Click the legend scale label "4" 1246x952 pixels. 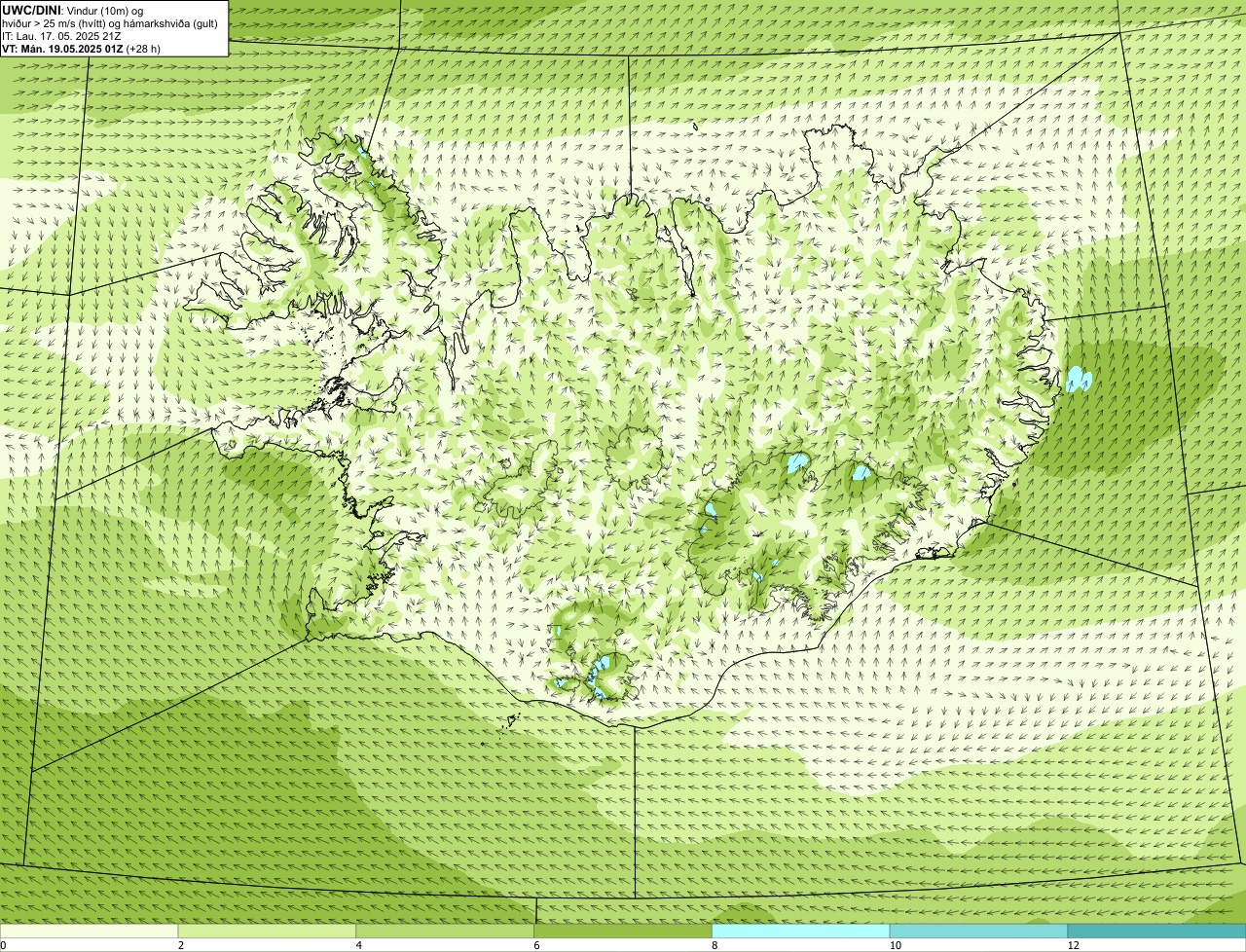(358, 945)
